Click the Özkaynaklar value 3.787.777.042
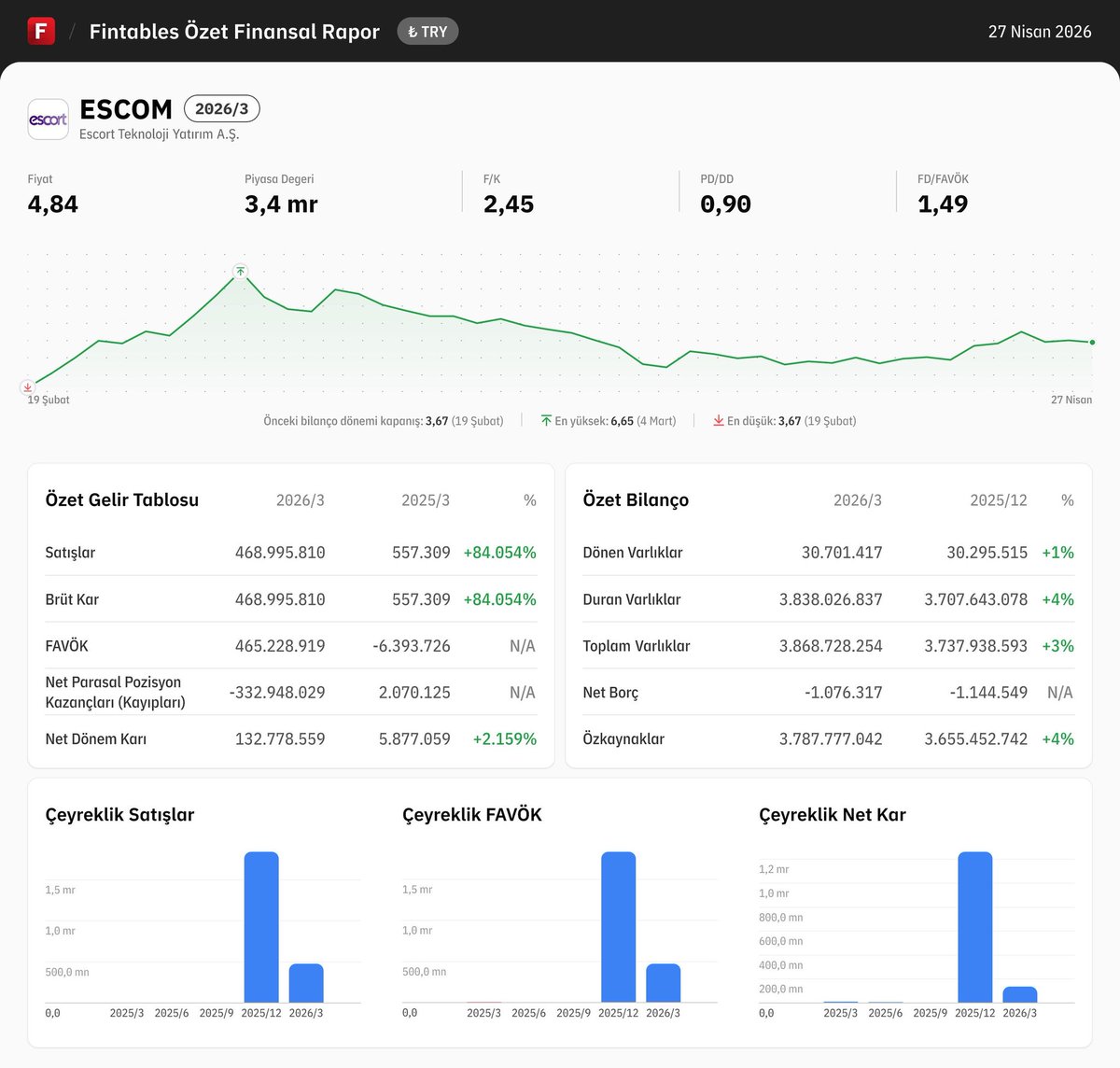The height and width of the screenshot is (1068, 1120). click(831, 739)
